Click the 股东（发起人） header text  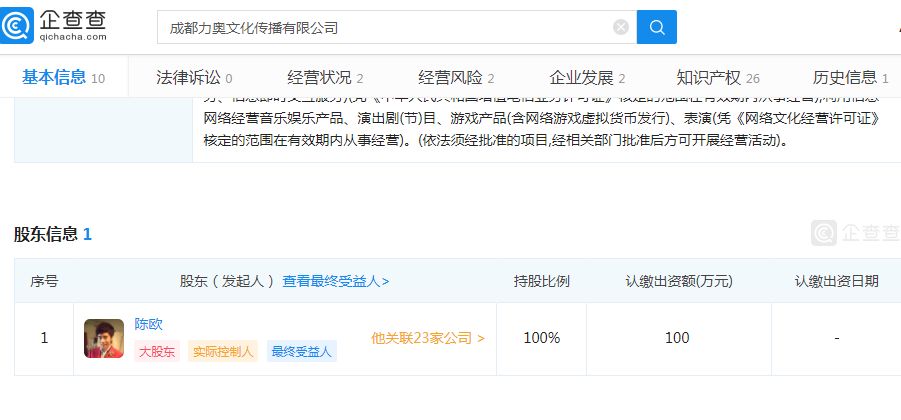(x=227, y=281)
